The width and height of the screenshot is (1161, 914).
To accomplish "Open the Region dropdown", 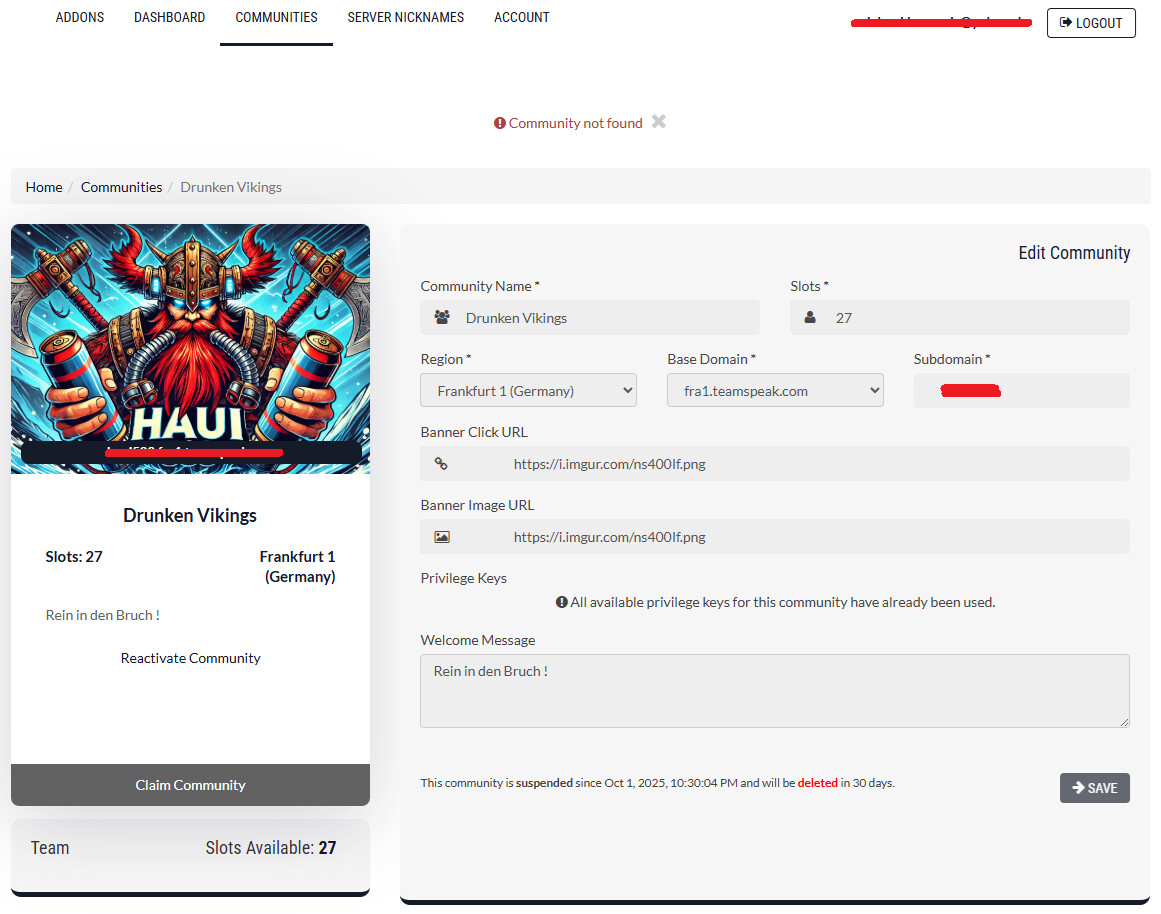I will coord(528,391).
